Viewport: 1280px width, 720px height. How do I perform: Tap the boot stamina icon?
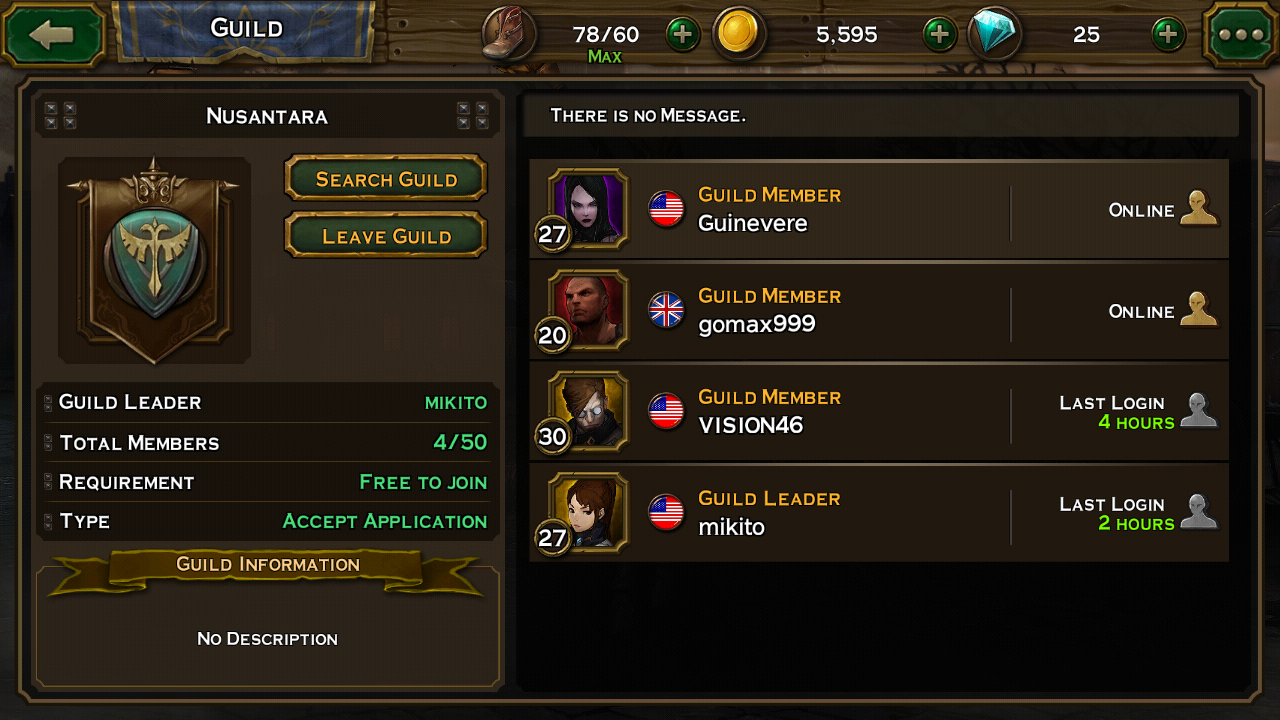point(509,34)
